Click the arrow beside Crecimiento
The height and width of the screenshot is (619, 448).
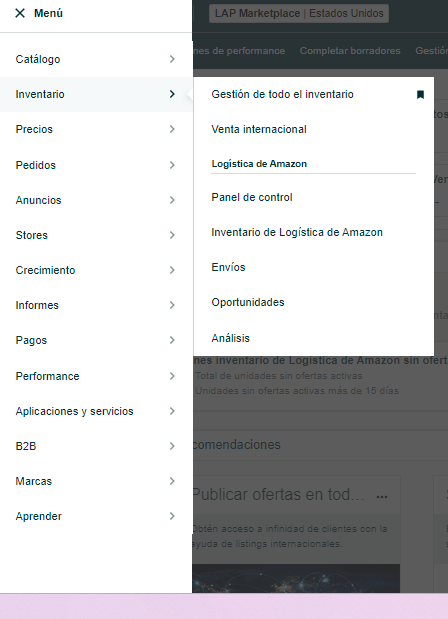(x=172, y=270)
